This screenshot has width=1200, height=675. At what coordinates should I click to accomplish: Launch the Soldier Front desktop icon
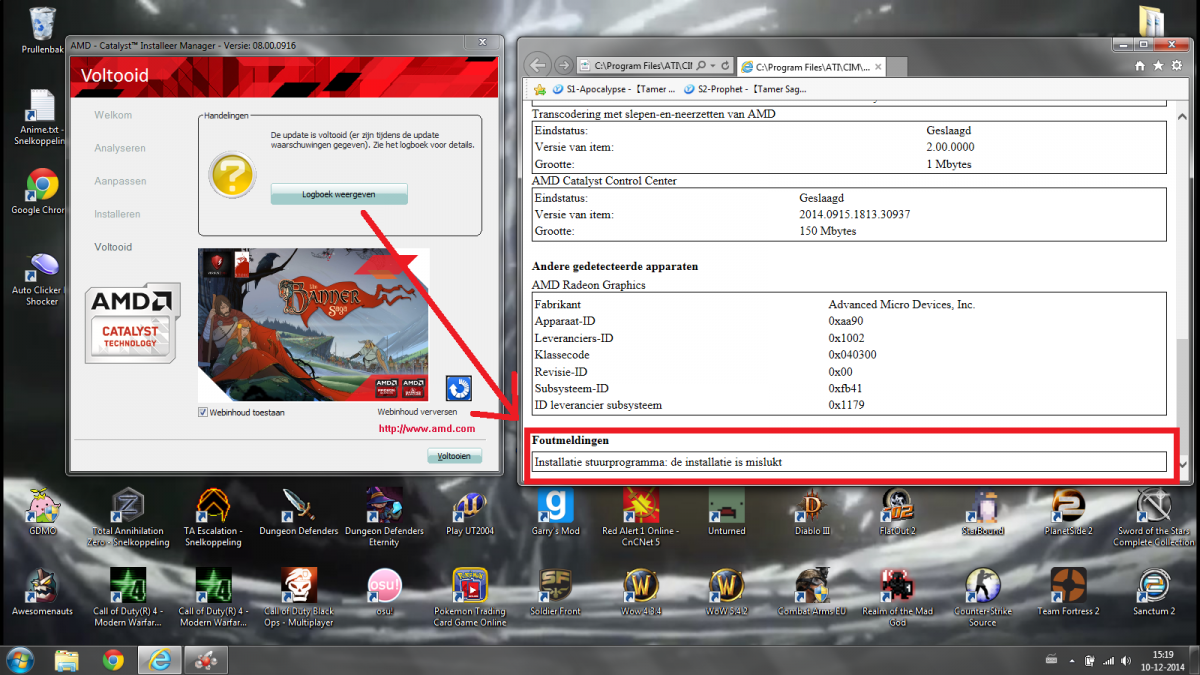(x=556, y=592)
